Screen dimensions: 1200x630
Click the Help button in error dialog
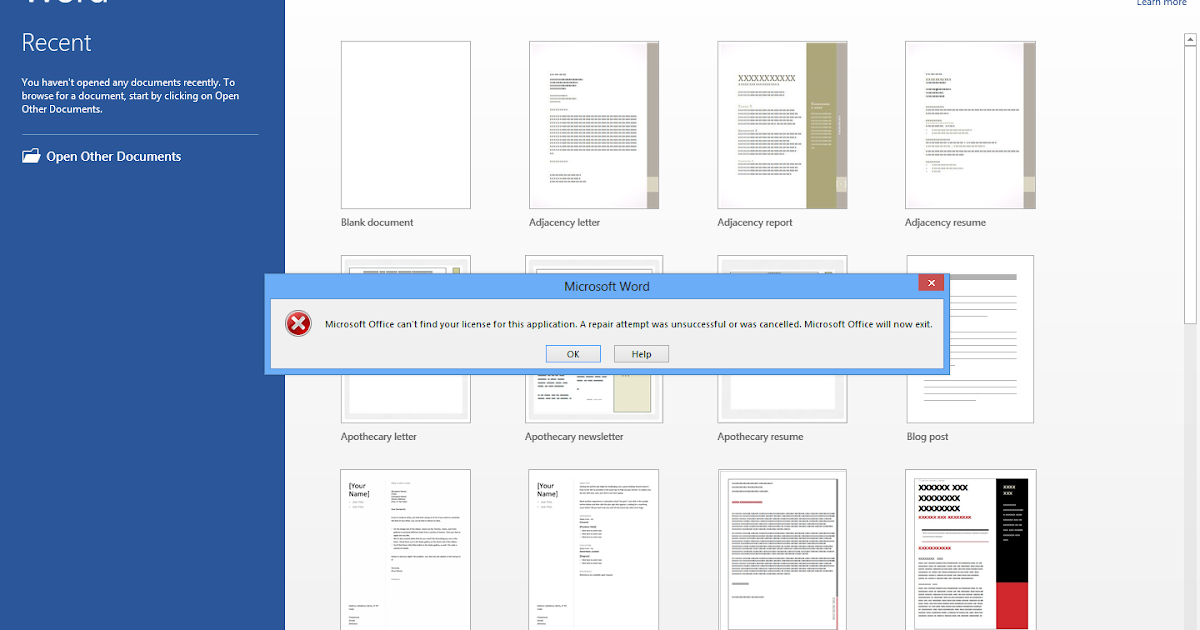point(641,354)
